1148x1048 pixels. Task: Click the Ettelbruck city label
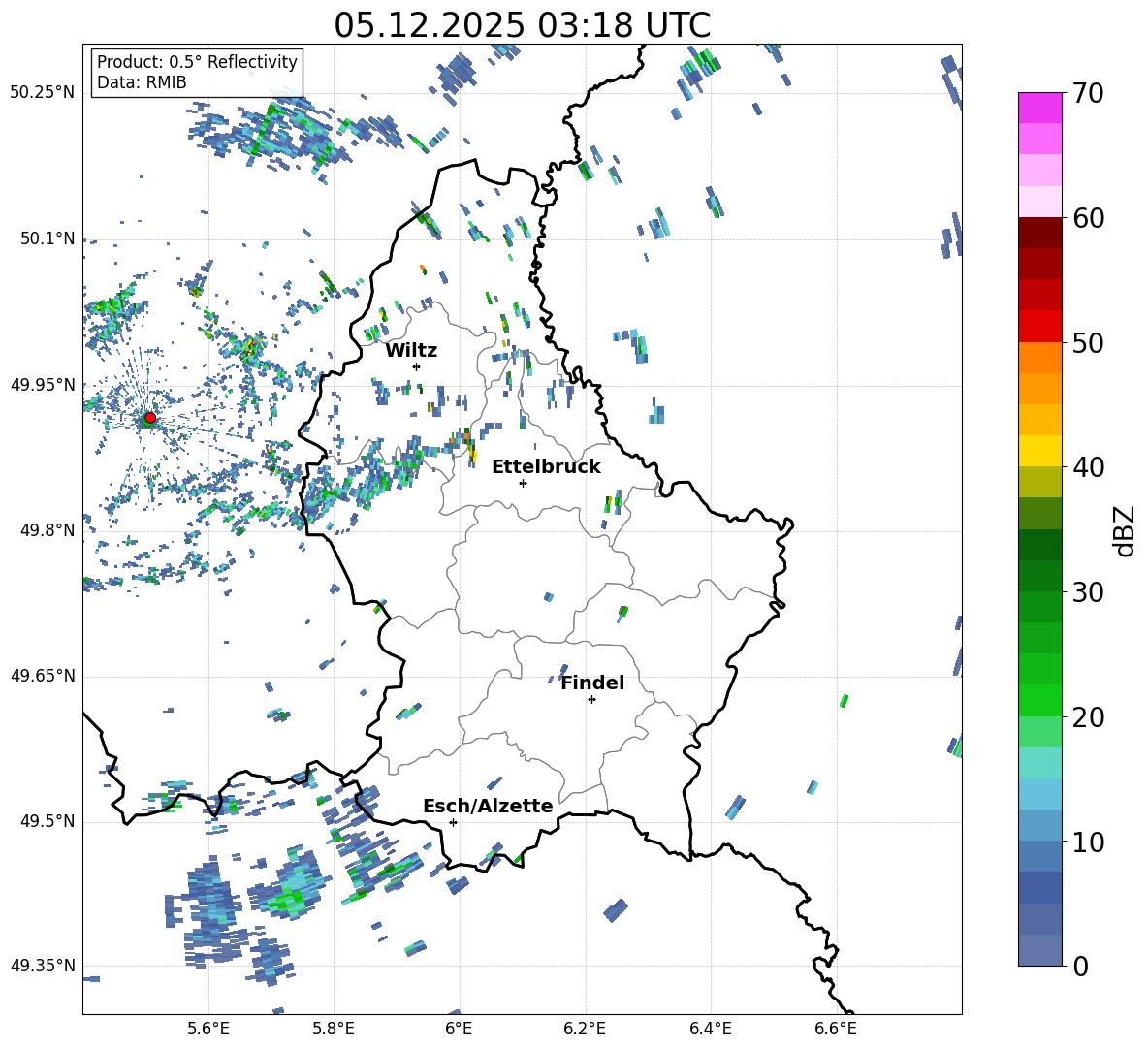click(545, 466)
